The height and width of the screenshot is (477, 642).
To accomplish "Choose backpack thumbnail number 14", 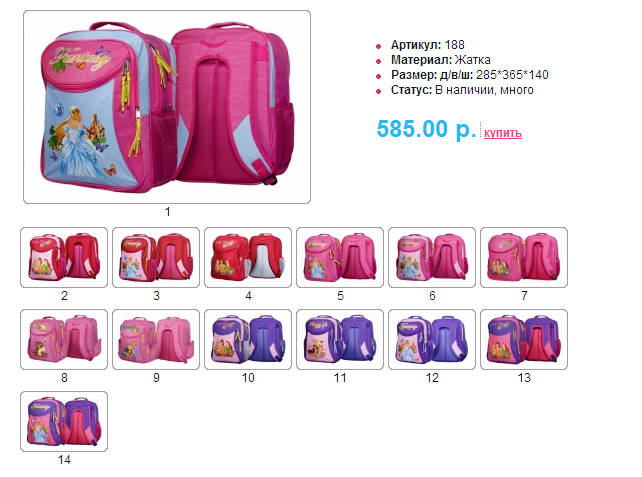I will [64, 421].
